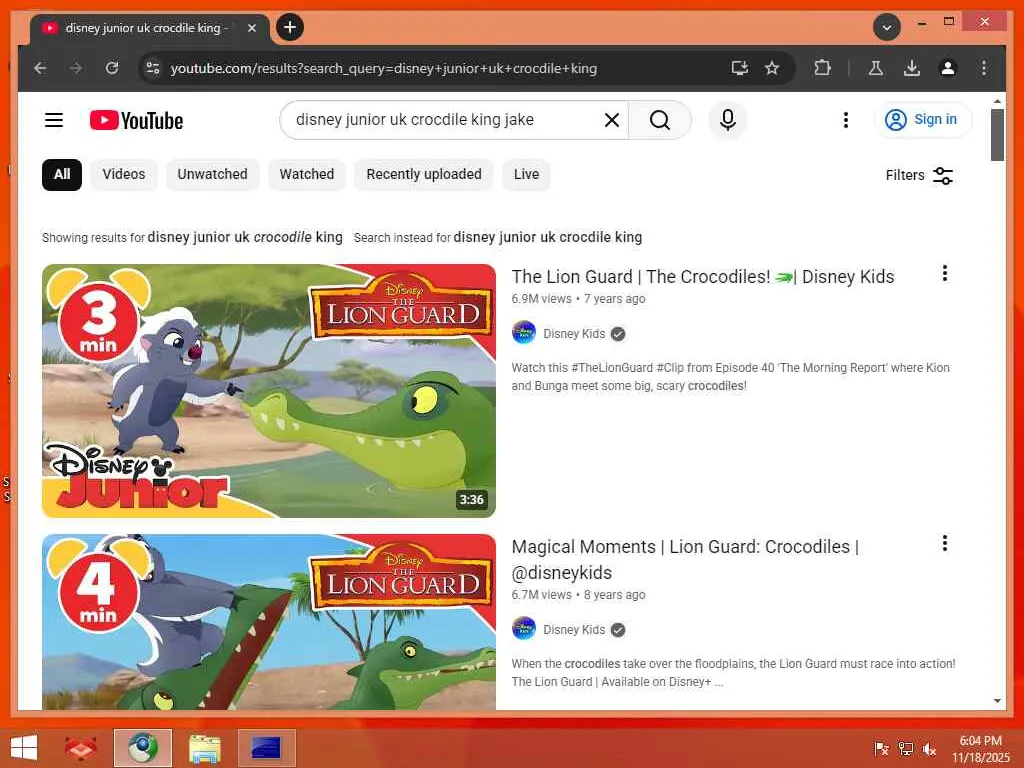Image resolution: width=1024 pixels, height=768 pixels.
Task: Click the page vertical scrollbar thumb
Action: [997, 135]
